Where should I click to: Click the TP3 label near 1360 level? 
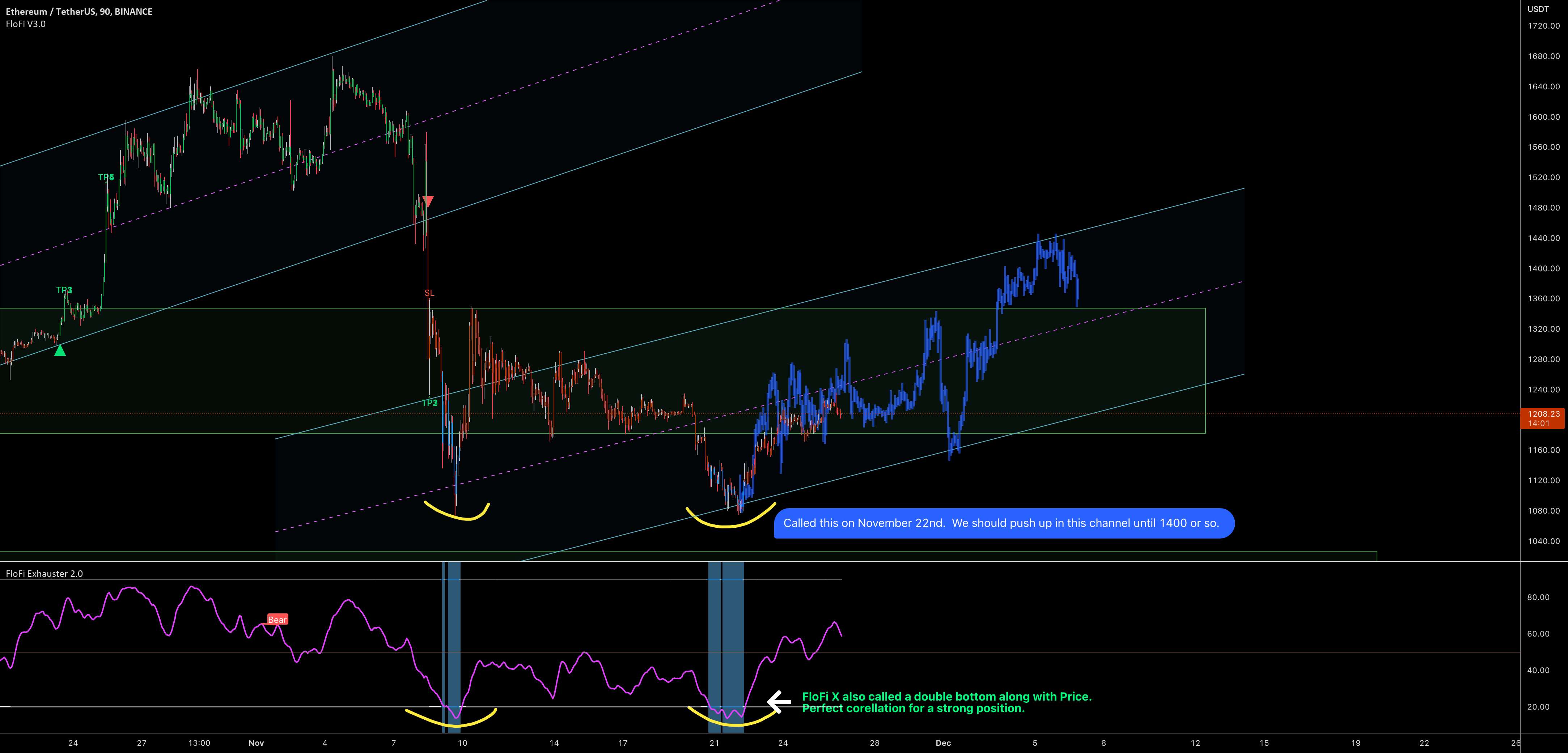click(x=64, y=290)
